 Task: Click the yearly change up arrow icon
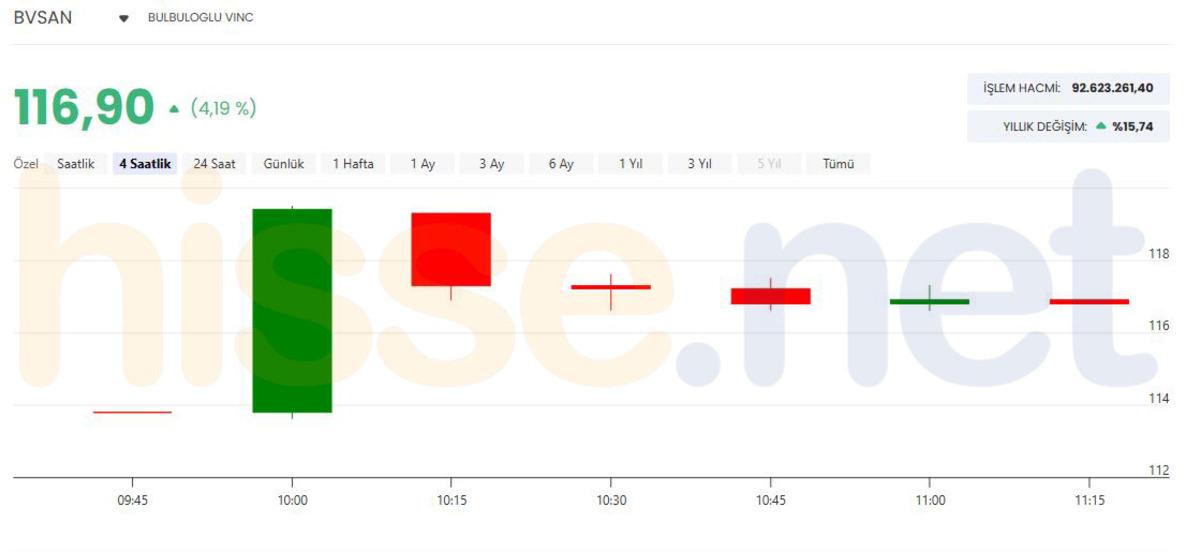[1101, 126]
